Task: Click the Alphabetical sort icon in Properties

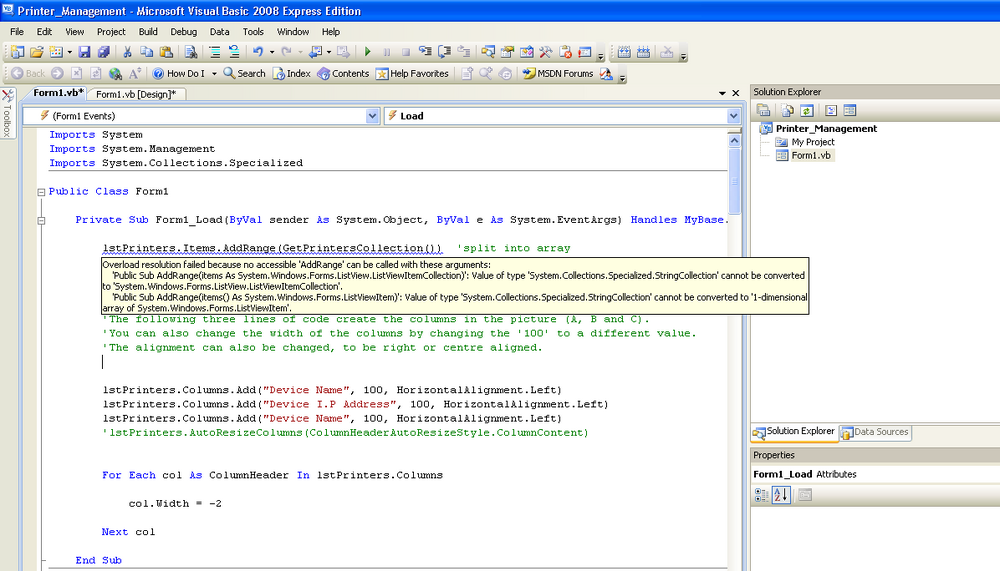Action: coord(781,495)
